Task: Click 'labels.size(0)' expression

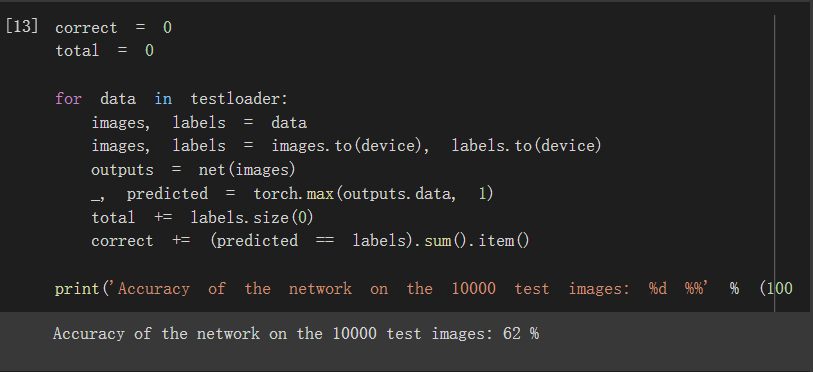Action: [252, 217]
